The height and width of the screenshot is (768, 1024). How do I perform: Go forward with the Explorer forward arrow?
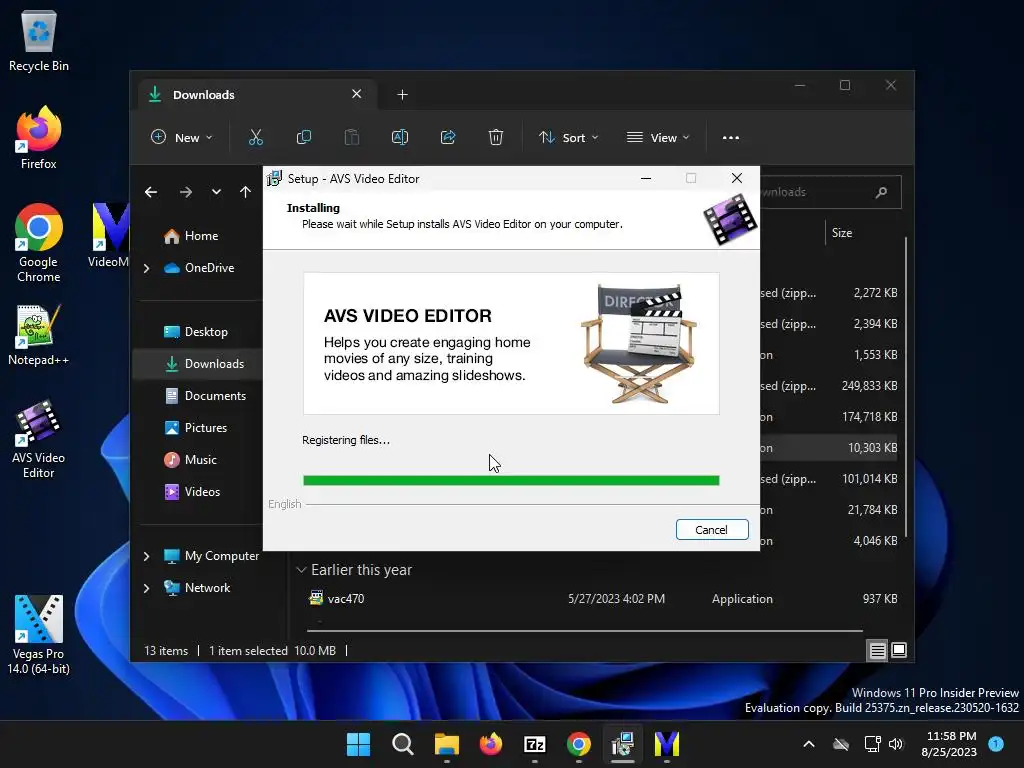pyautogui.click(x=185, y=192)
